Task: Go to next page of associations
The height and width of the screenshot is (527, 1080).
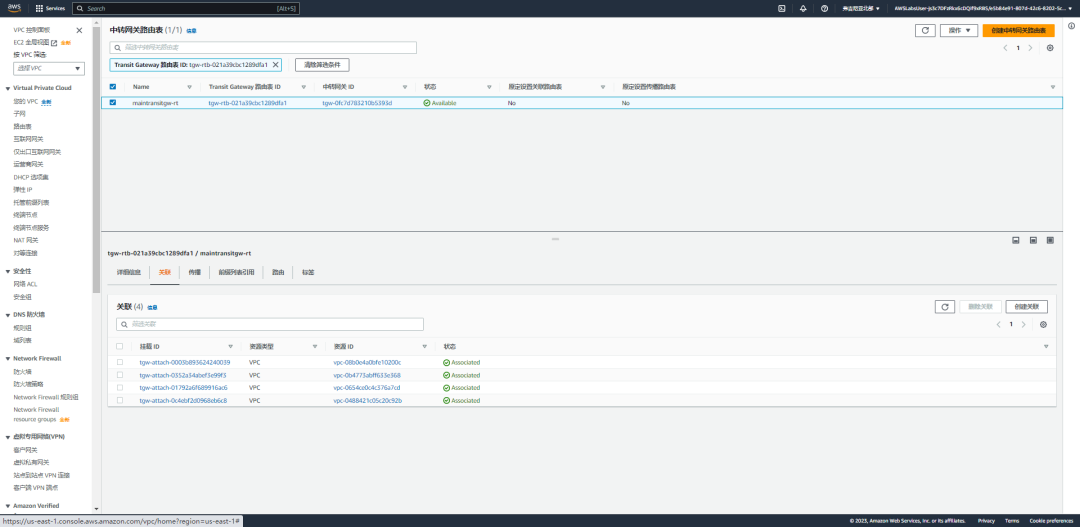Action: [x=1024, y=324]
